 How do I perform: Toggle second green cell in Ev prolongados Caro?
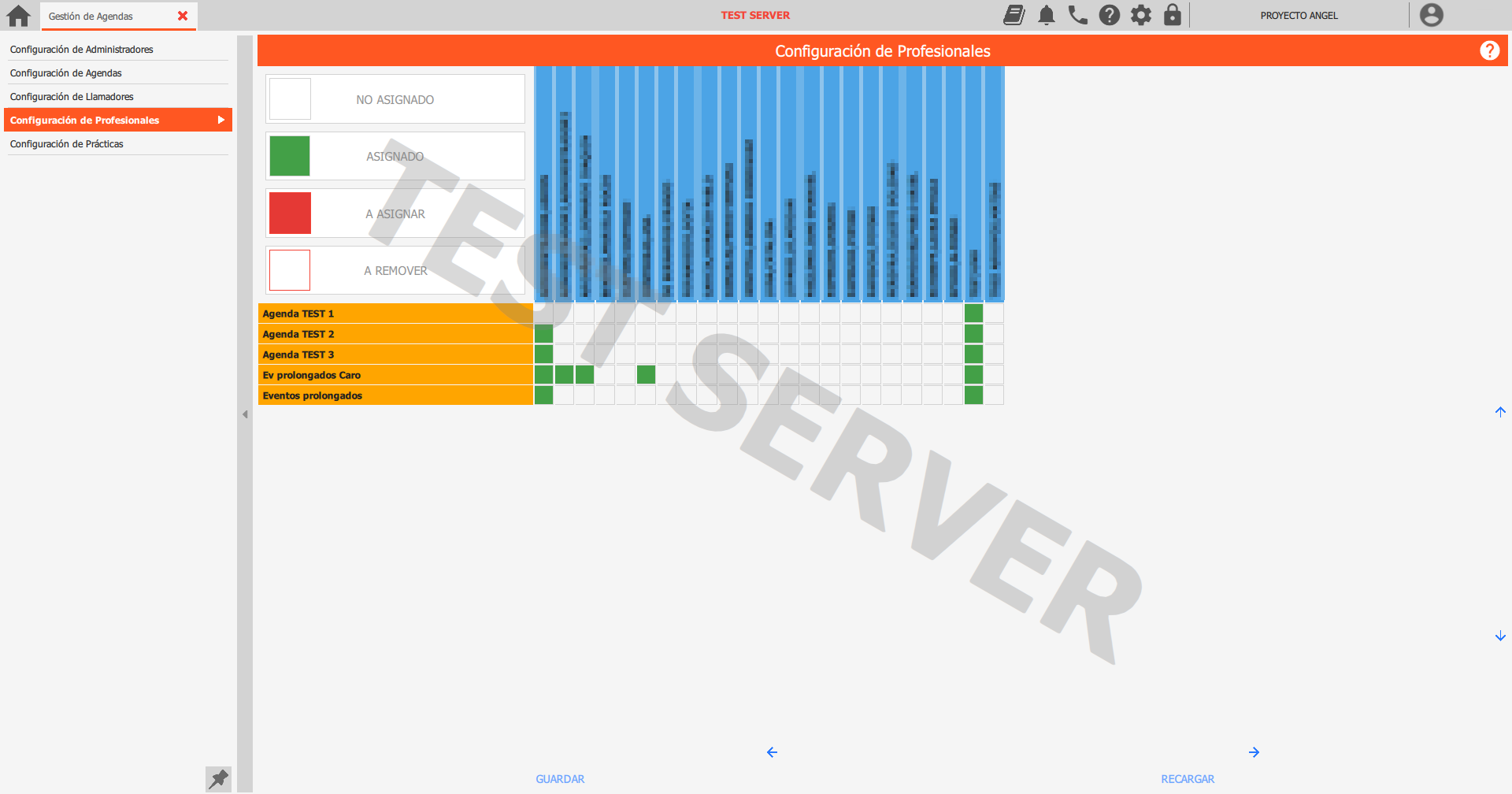click(565, 375)
